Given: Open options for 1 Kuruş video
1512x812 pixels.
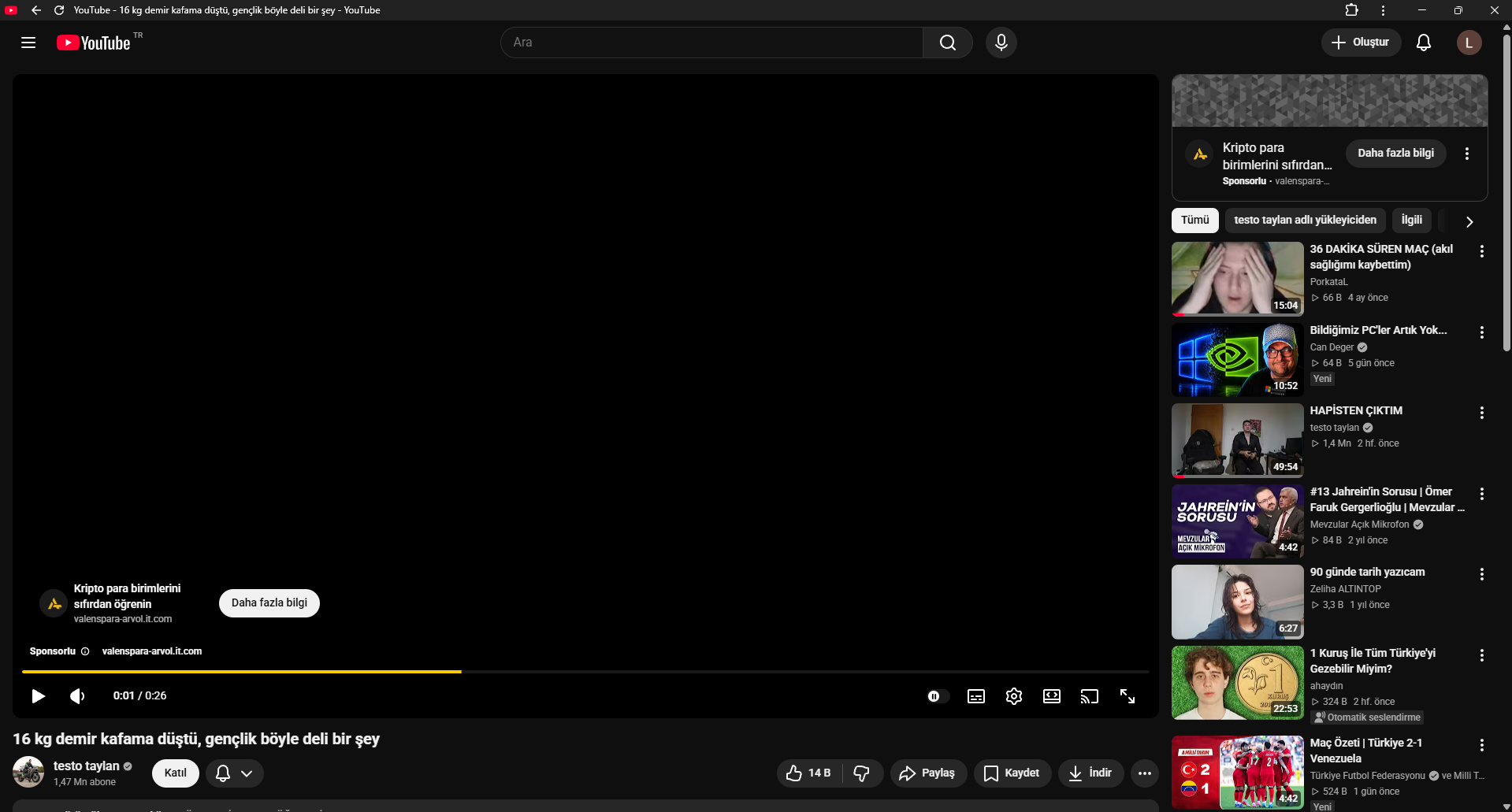Looking at the screenshot, I should (x=1482, y=655).
